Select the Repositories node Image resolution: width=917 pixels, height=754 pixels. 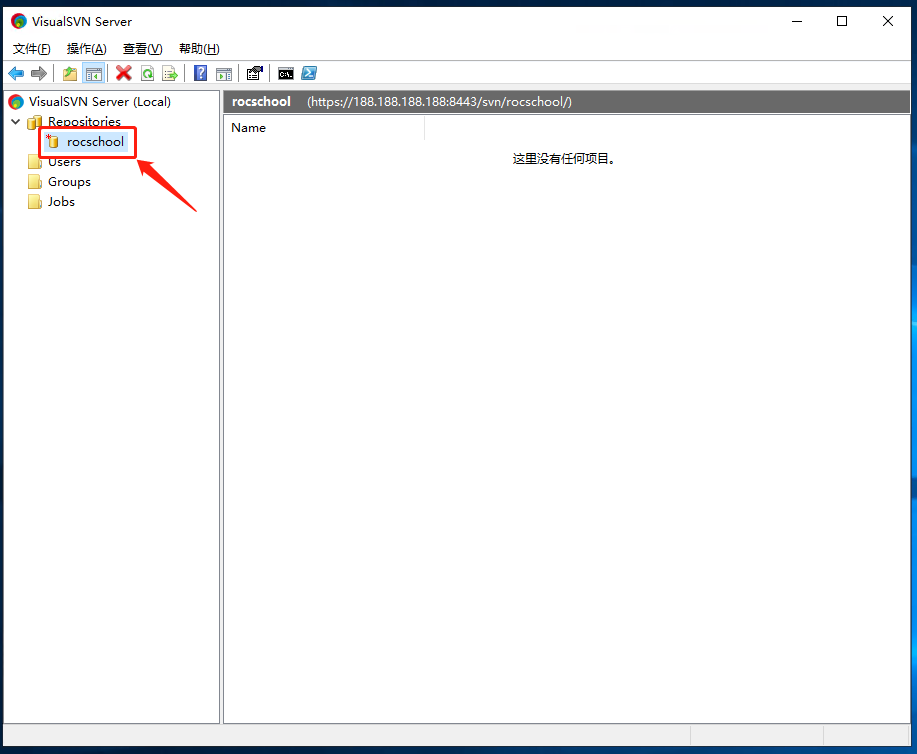[84, 122]
